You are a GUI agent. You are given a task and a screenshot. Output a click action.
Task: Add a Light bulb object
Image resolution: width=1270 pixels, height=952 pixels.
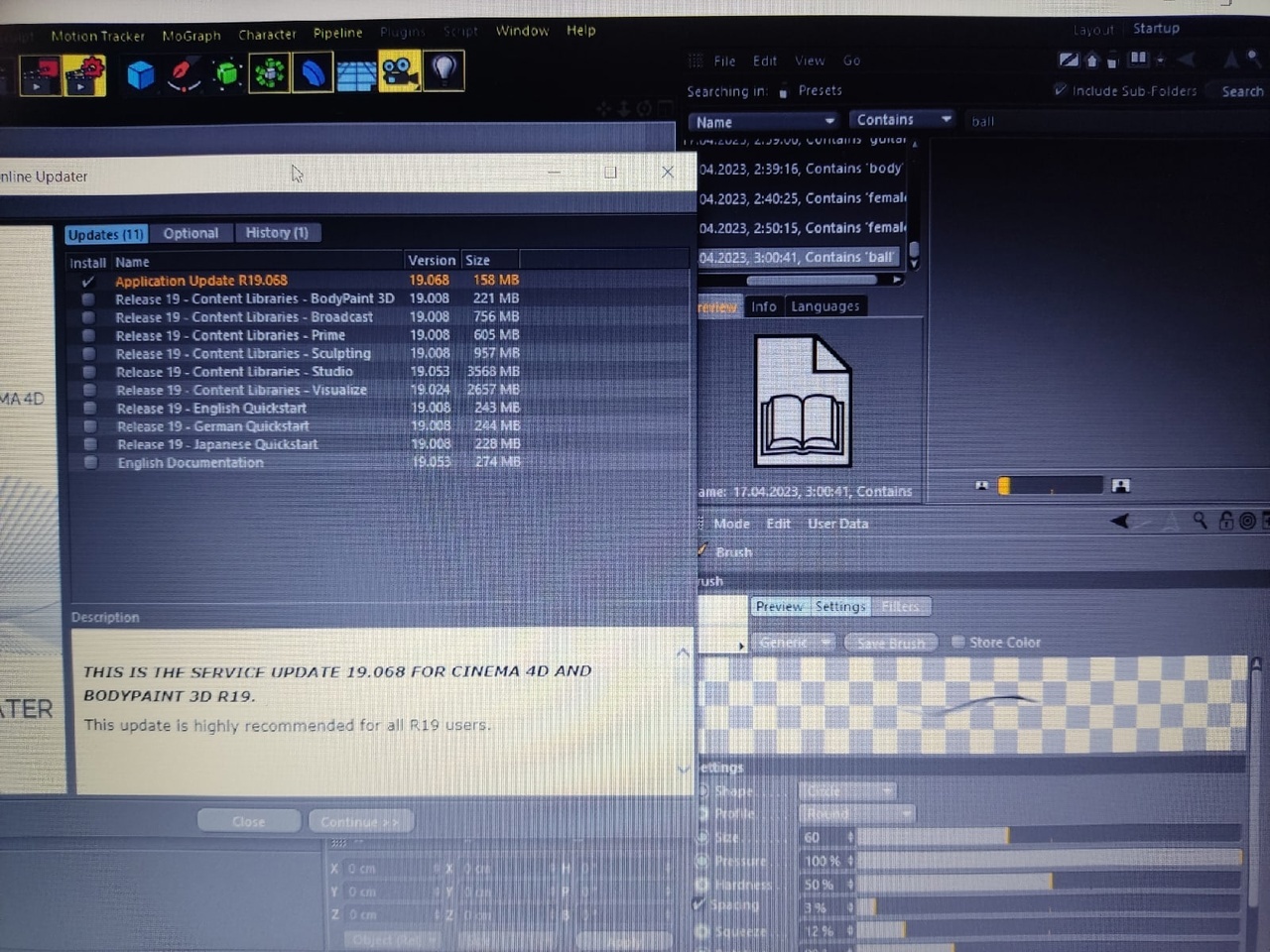coord(444,70)
